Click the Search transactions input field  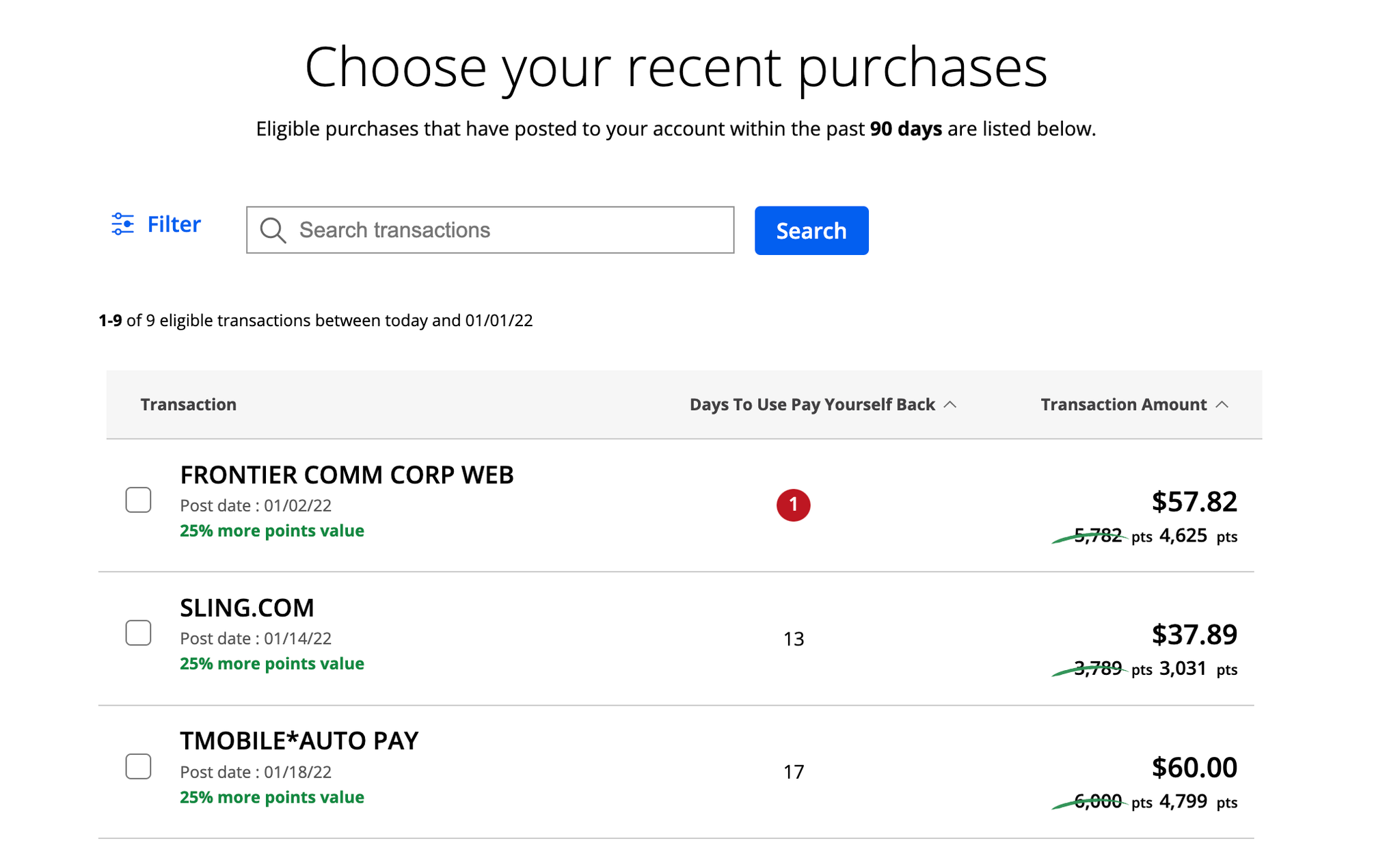(489, 230)
